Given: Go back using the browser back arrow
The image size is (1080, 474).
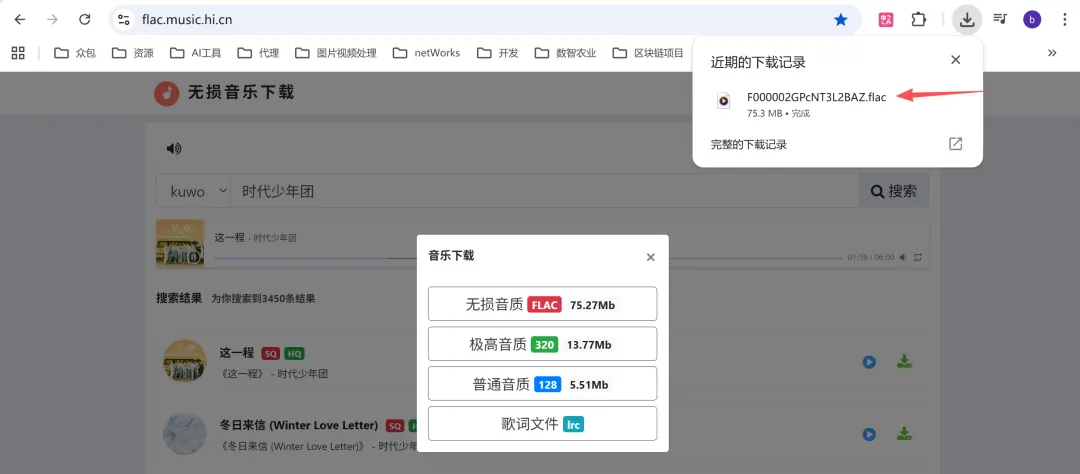Looking at the screenshot, I should click(19, 19).
